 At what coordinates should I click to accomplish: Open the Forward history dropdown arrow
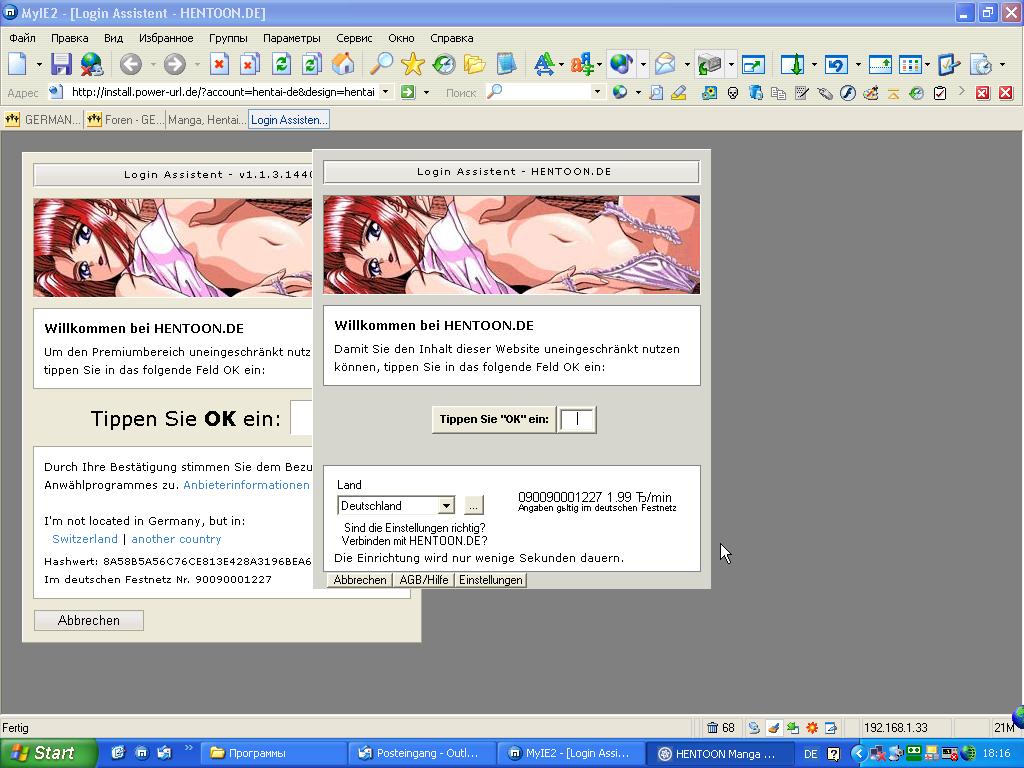197,65
